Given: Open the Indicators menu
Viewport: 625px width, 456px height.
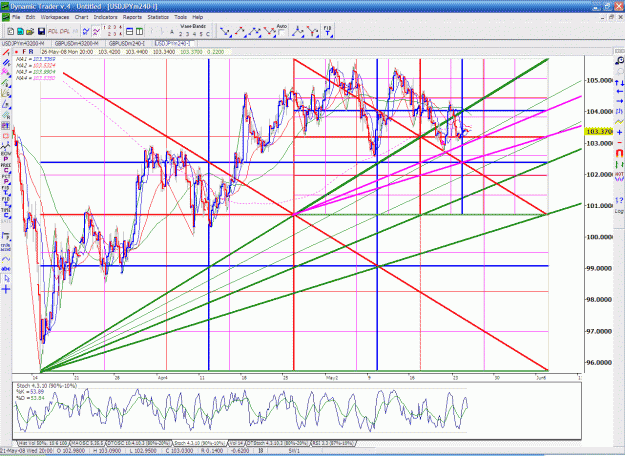Looking at the screenshot, I should click(x=105, y=17).
